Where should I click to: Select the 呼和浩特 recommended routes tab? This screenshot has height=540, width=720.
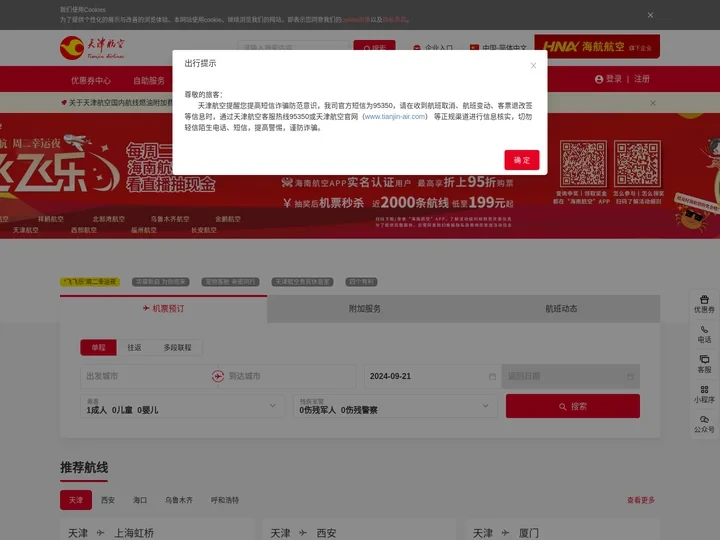pos(225,500)
